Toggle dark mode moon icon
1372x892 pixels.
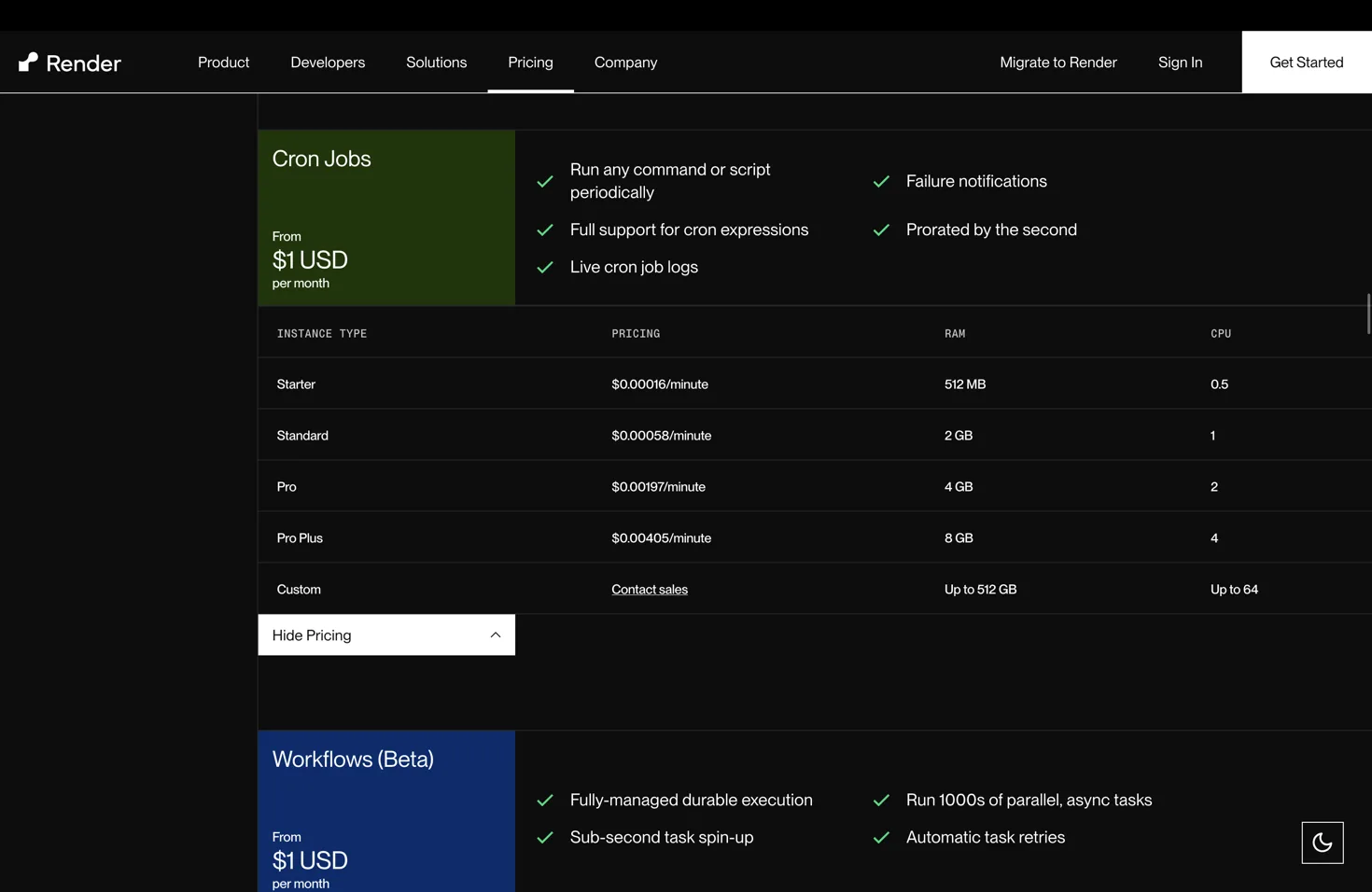[x=1322, y=843]
